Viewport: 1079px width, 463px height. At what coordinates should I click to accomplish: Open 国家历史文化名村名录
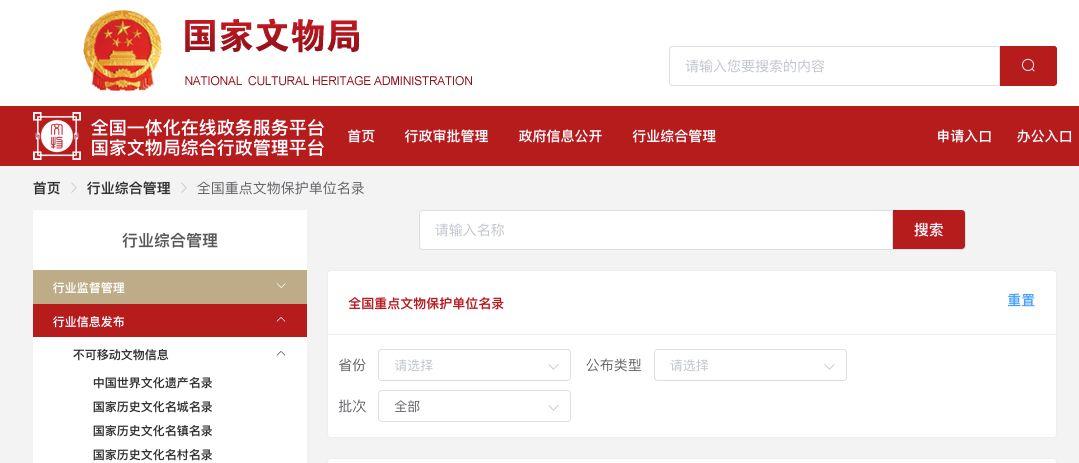tap(153, 455)
